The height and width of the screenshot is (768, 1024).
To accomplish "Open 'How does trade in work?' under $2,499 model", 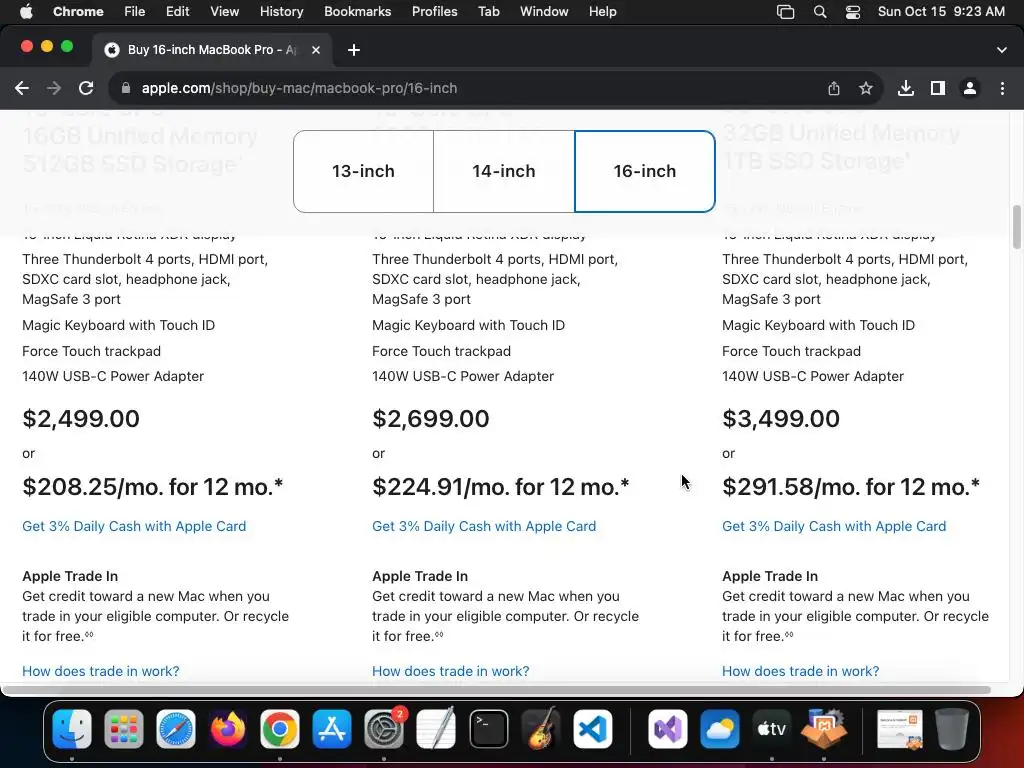I will 101,671.
